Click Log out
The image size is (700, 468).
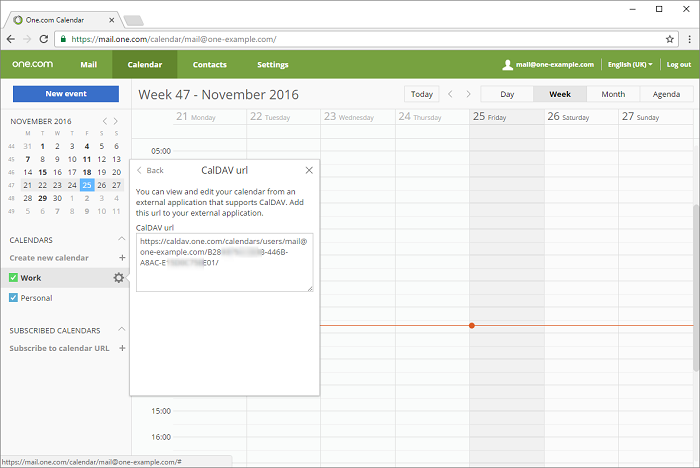click(679, 64)
